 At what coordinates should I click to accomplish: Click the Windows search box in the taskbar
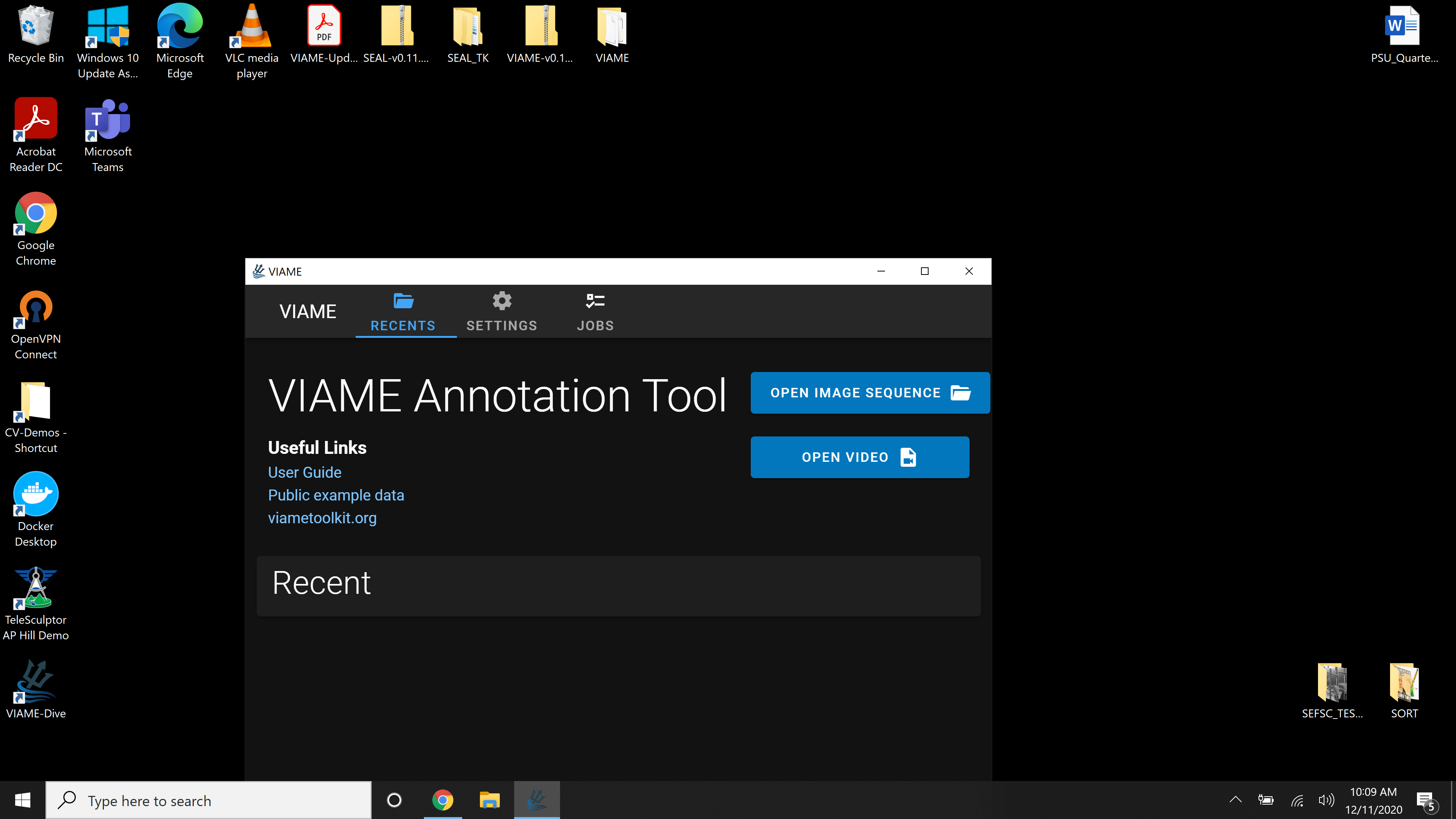(209, 800)
